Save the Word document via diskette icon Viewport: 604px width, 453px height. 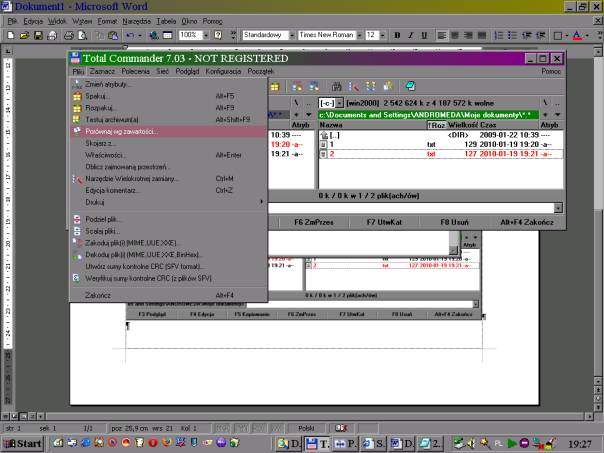tap(38, 35)
